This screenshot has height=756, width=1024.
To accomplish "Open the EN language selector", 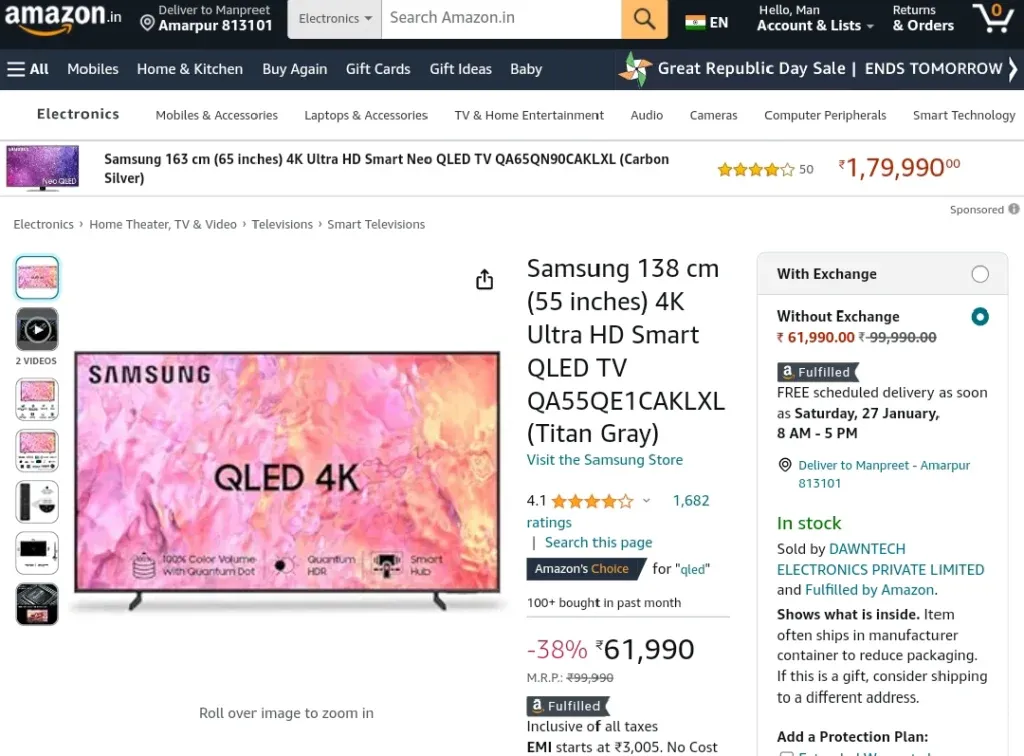I will click(x=707, y=23).
